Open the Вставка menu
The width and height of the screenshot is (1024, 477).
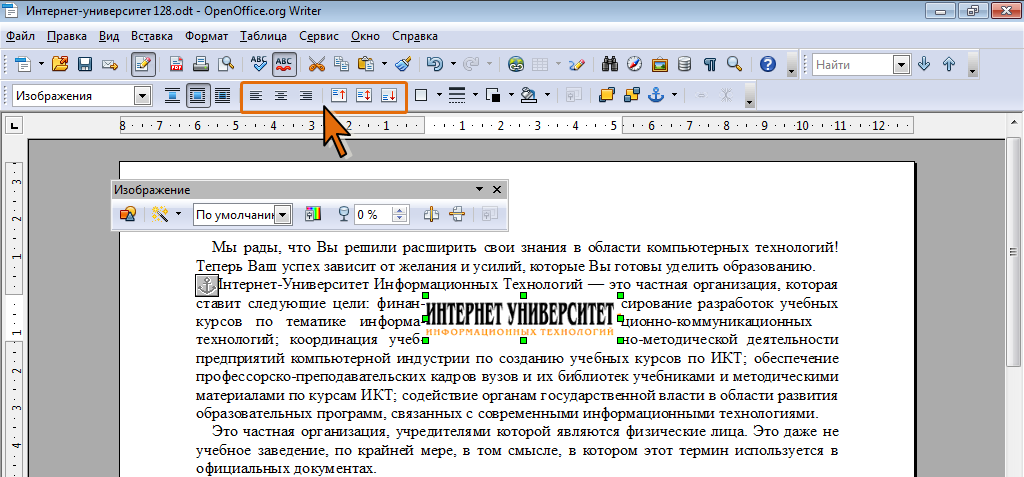(x=152, y=36)
